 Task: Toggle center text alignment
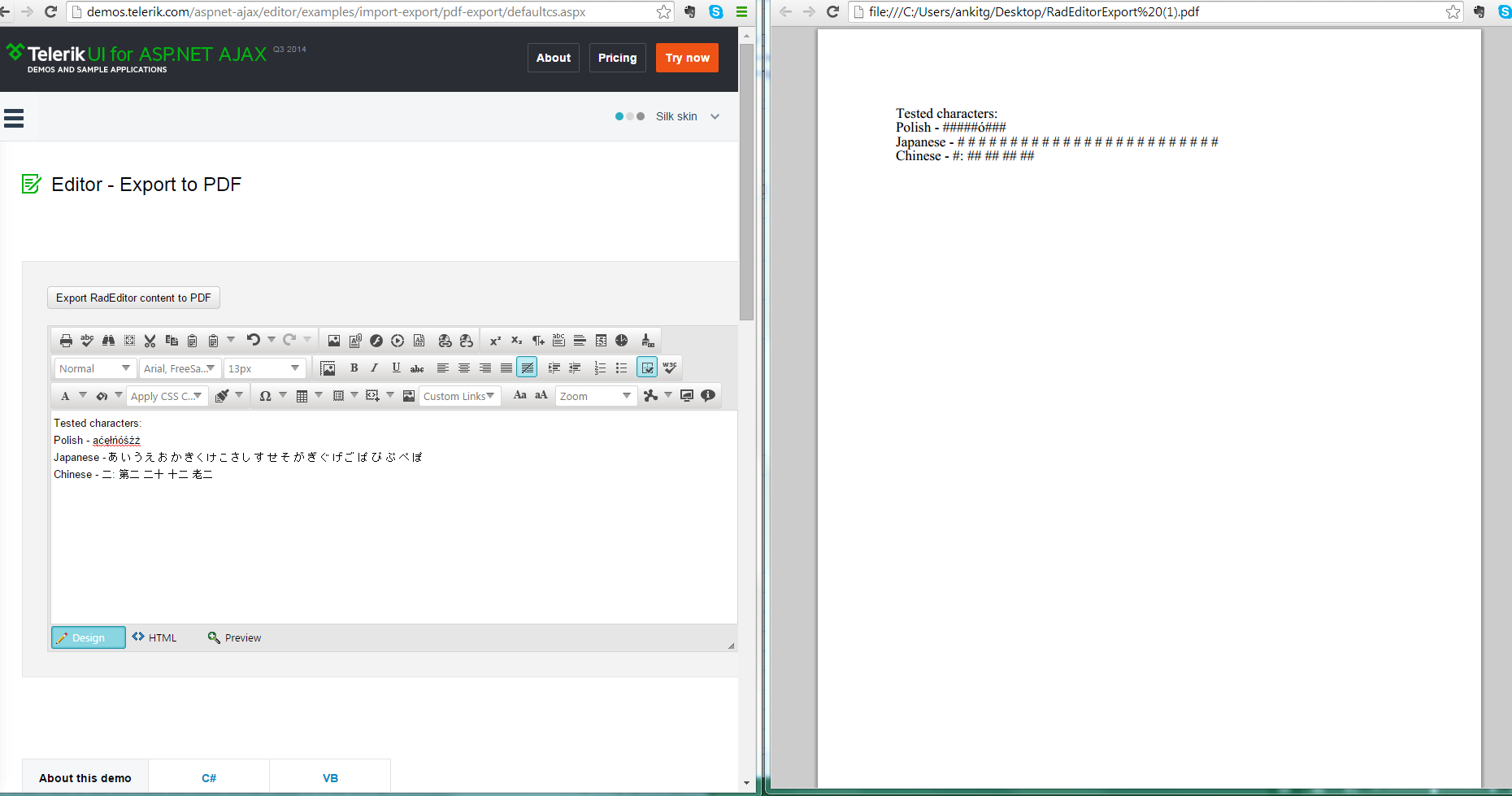464,368
